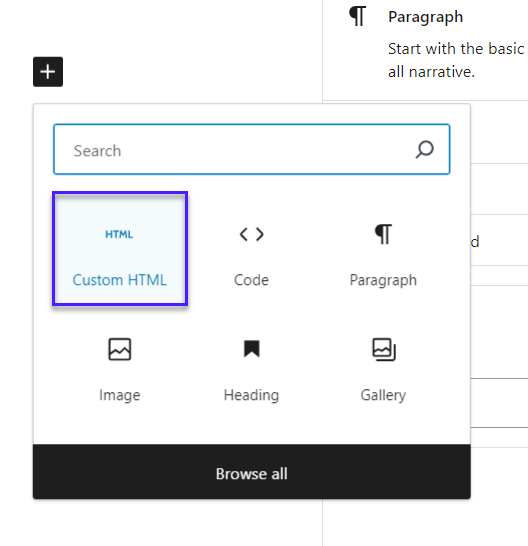The image size is (528, 546).
Task: Click the Image block picture icon
Action: 119,349
